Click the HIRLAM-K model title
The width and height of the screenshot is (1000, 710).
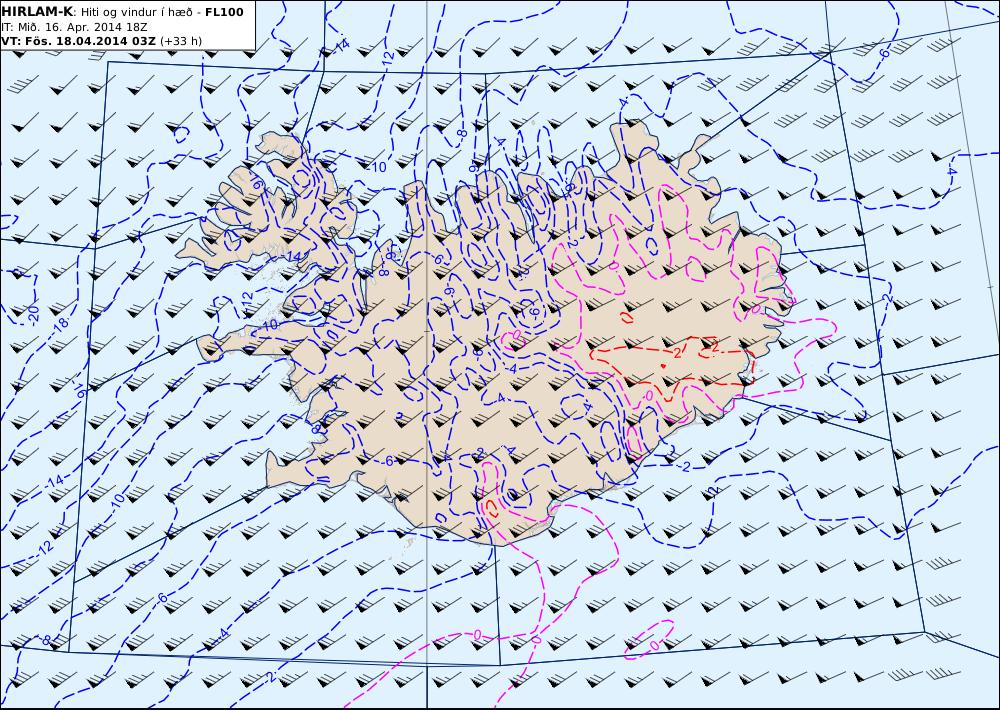click(x=37, y=12)
